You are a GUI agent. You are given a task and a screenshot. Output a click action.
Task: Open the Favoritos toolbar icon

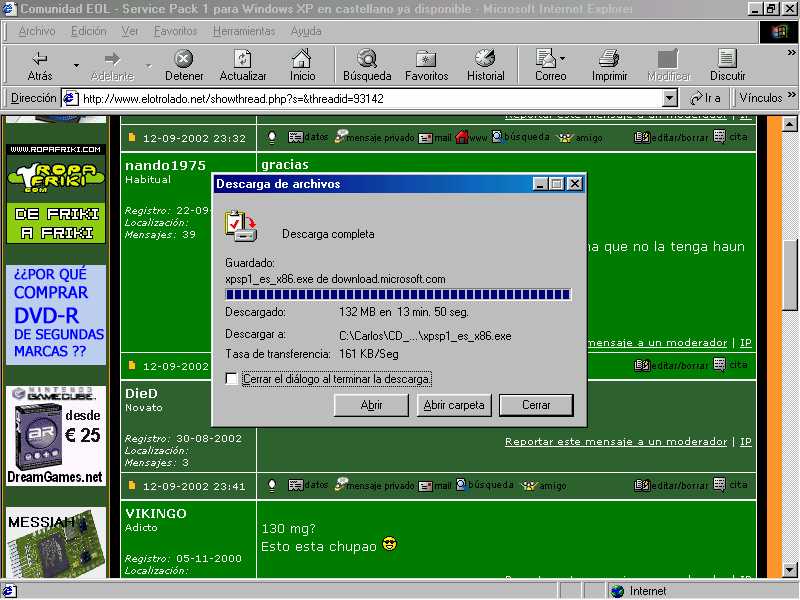(x=426, y=59)
